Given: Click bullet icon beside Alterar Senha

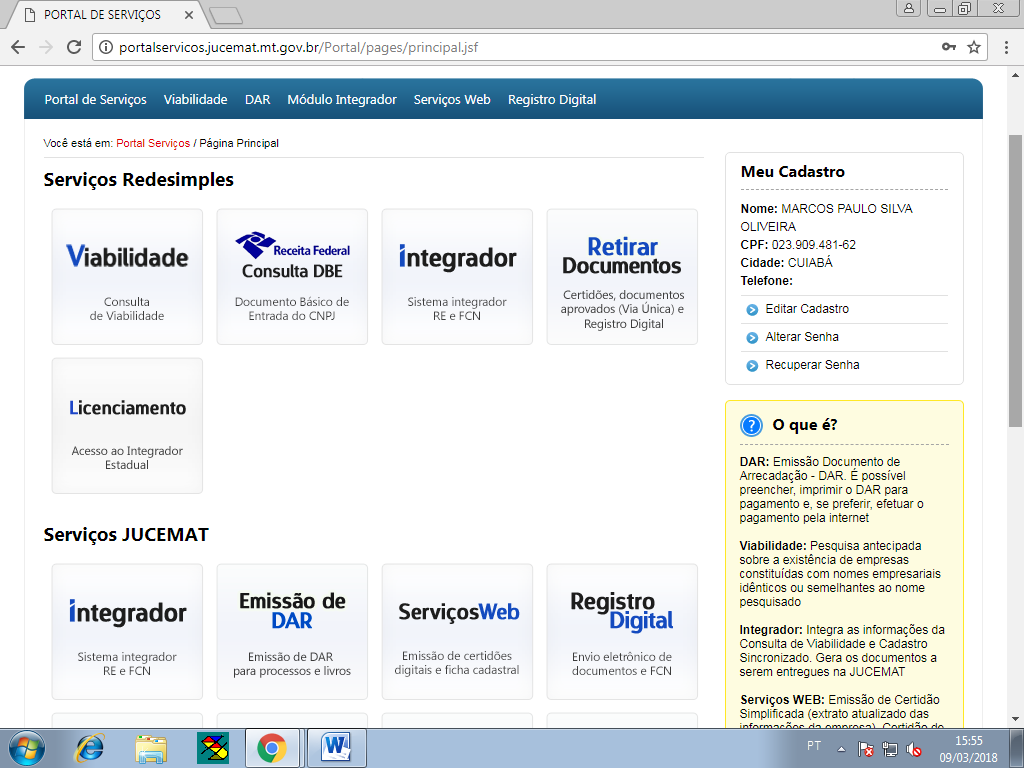Looking at the screenshot, I should pyautogui.click(x=752, y=338).
